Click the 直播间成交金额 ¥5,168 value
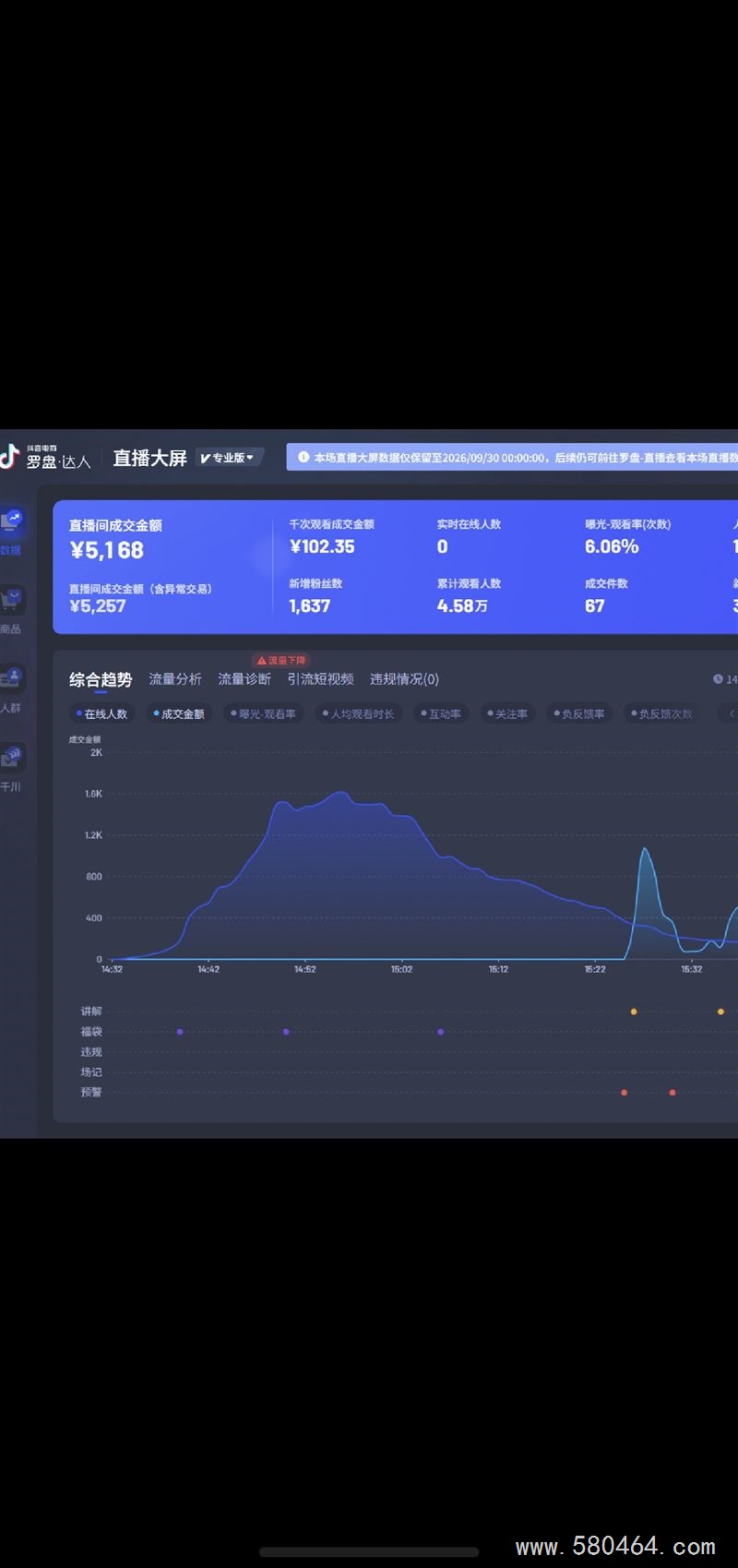738x1568 pixels. coord(107,550)
